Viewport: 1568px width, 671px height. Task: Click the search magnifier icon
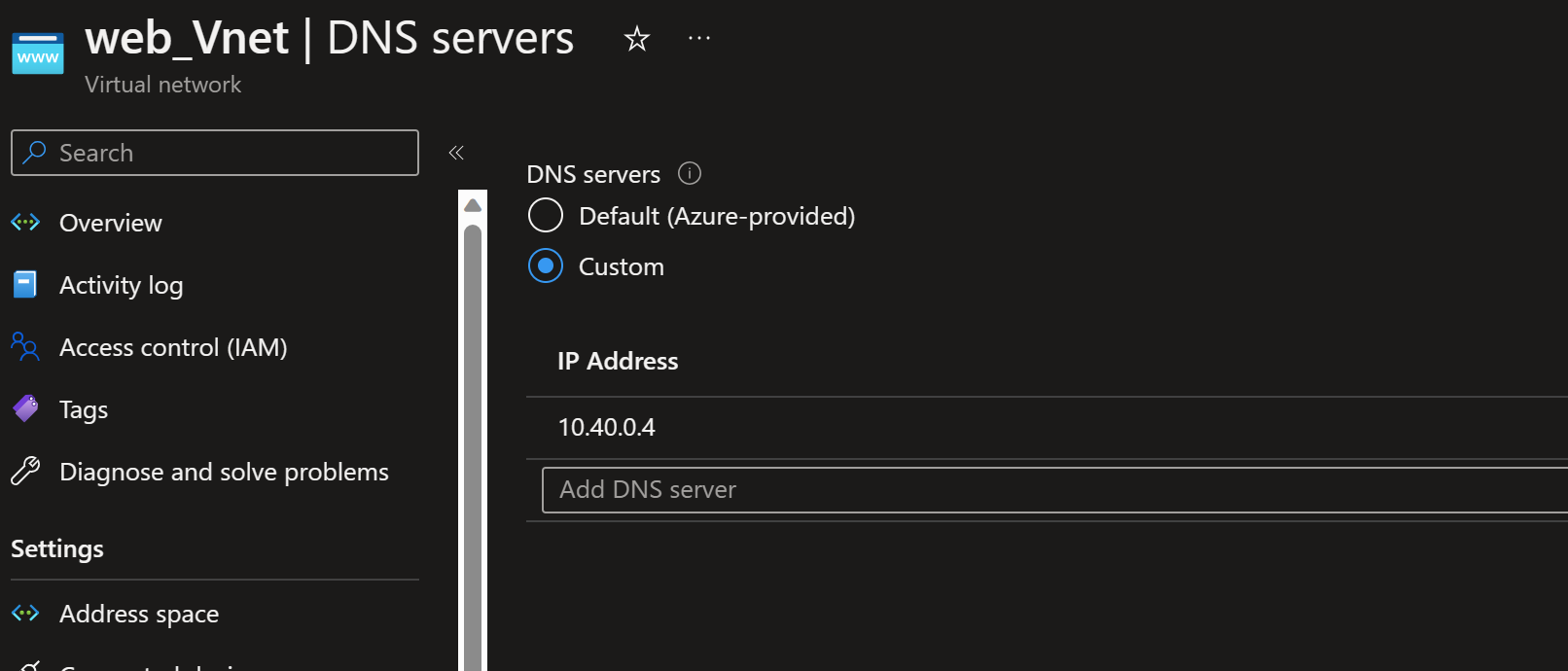point(35,152)
